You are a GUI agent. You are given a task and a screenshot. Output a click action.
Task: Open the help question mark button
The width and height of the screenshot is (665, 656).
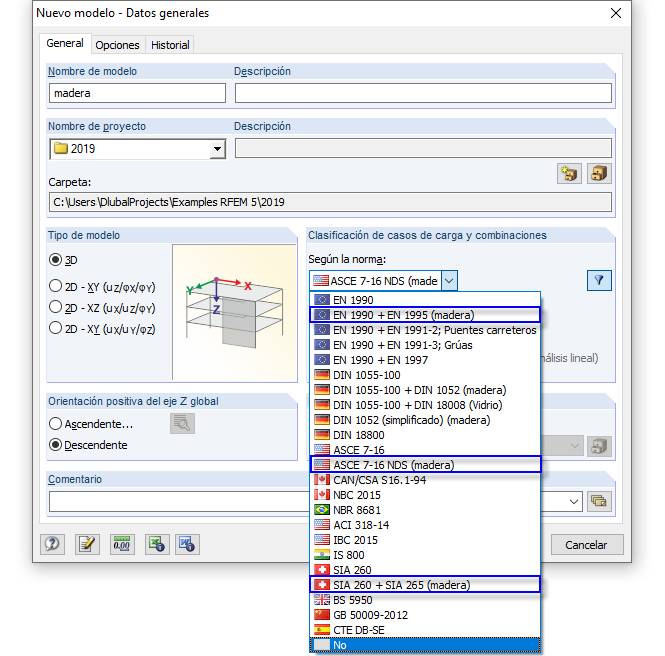coord(53,544)
